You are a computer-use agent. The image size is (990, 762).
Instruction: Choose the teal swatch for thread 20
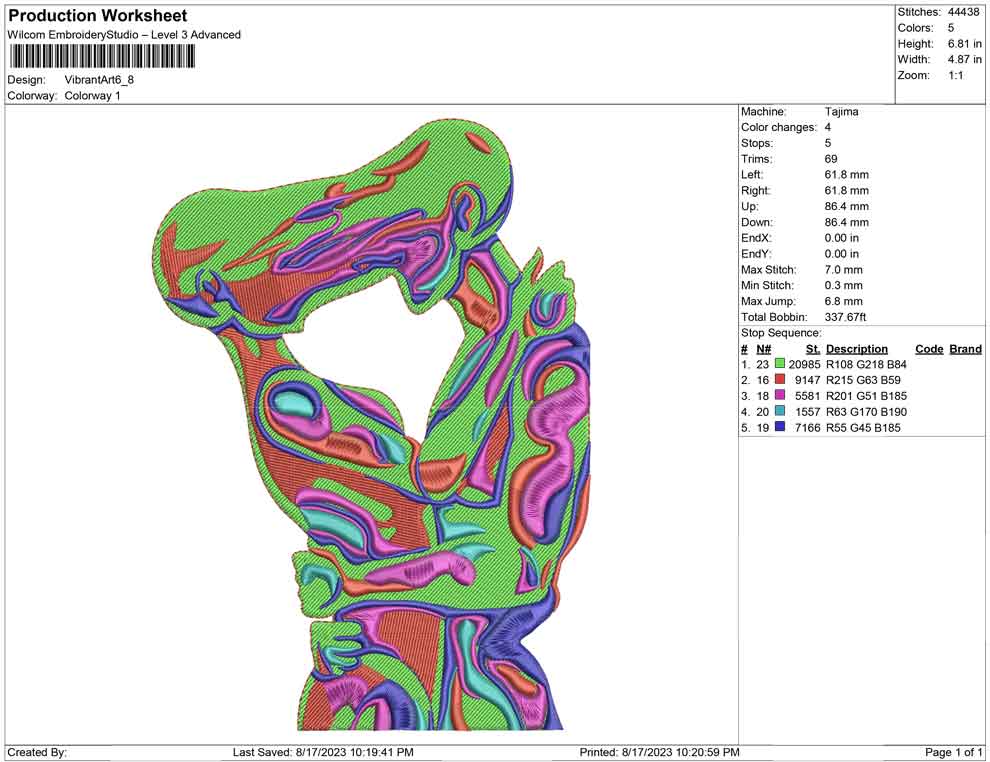780,412
